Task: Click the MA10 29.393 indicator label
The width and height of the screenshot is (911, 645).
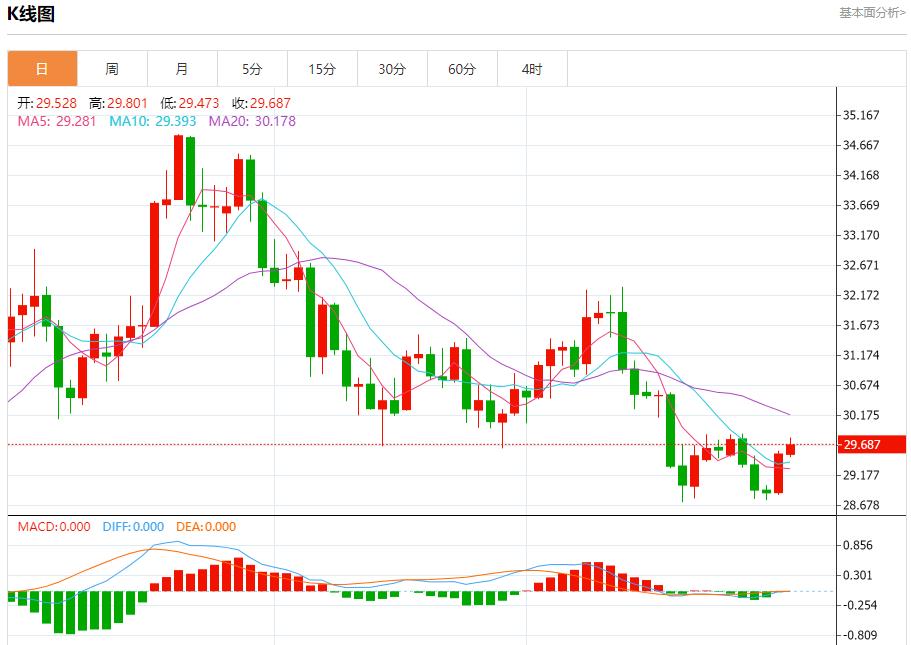Action: [152, 121]
